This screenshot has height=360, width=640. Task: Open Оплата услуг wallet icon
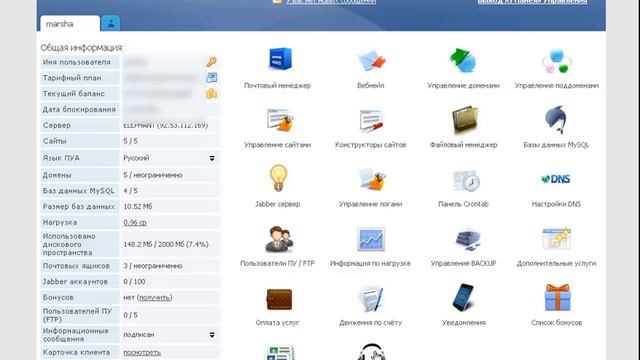click(x=279, y=300)
